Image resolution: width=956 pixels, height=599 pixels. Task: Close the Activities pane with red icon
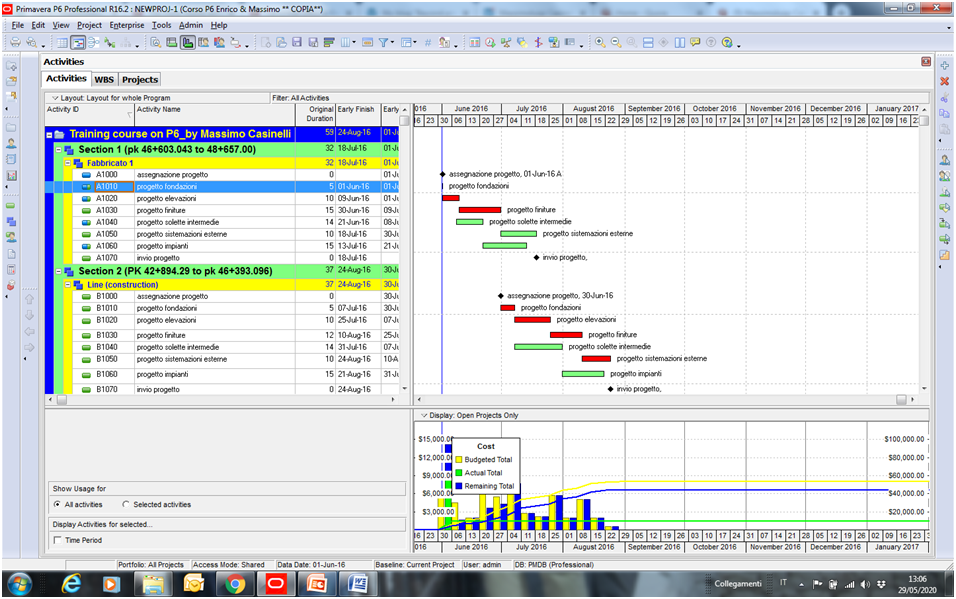pos(926,62)
